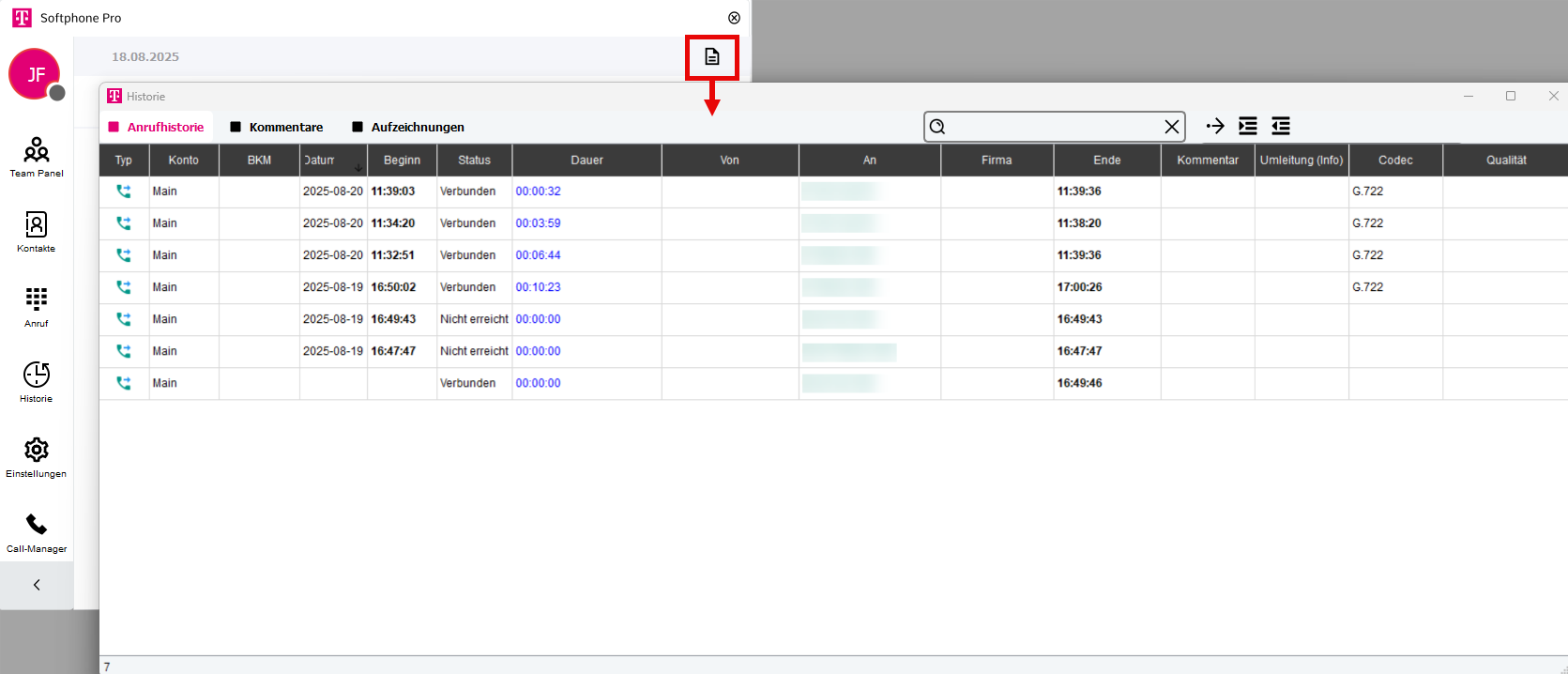Open the Anruf dial pad
Screen dimensions: 1568x674
(37, 306)
